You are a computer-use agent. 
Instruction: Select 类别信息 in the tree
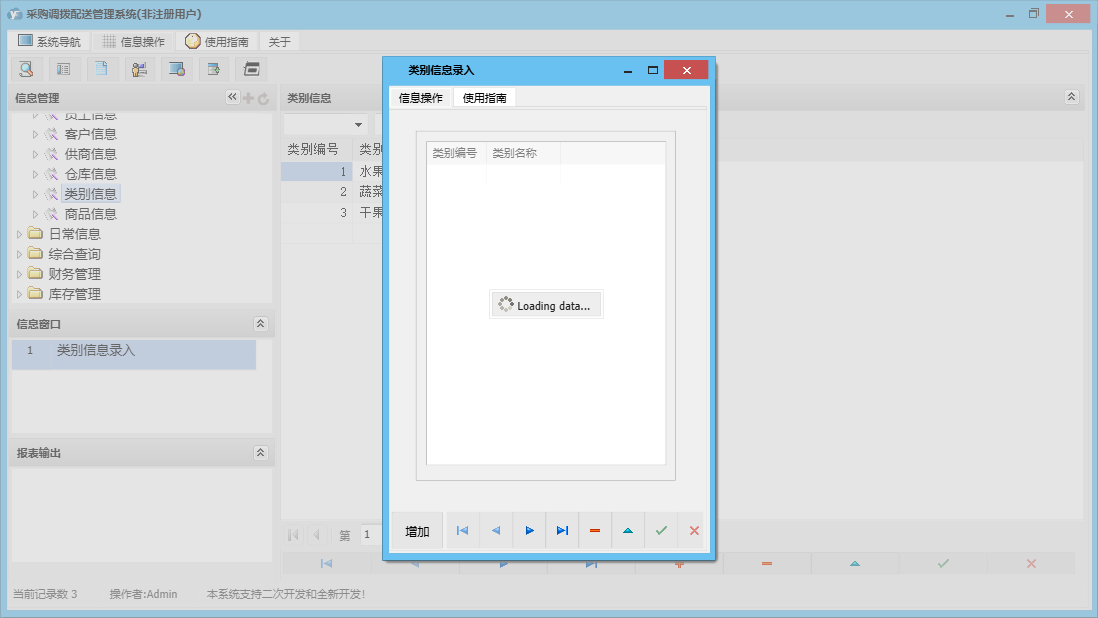click(90, 194)
